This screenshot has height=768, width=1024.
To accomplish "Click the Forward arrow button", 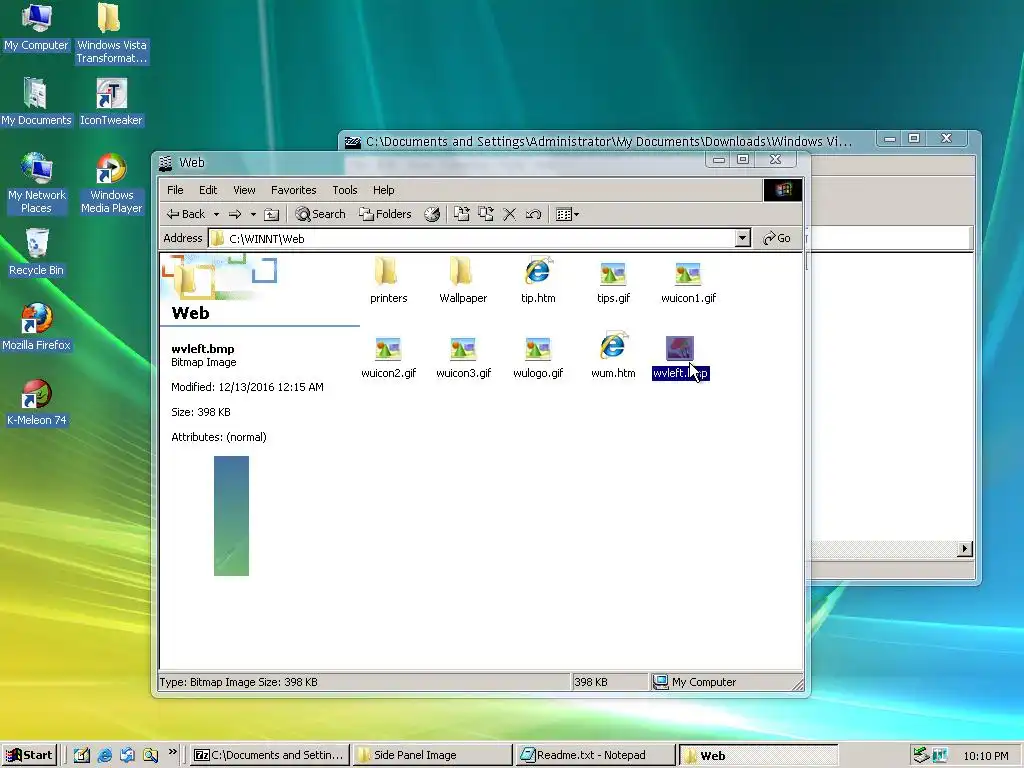I will [x=235, y=214].
